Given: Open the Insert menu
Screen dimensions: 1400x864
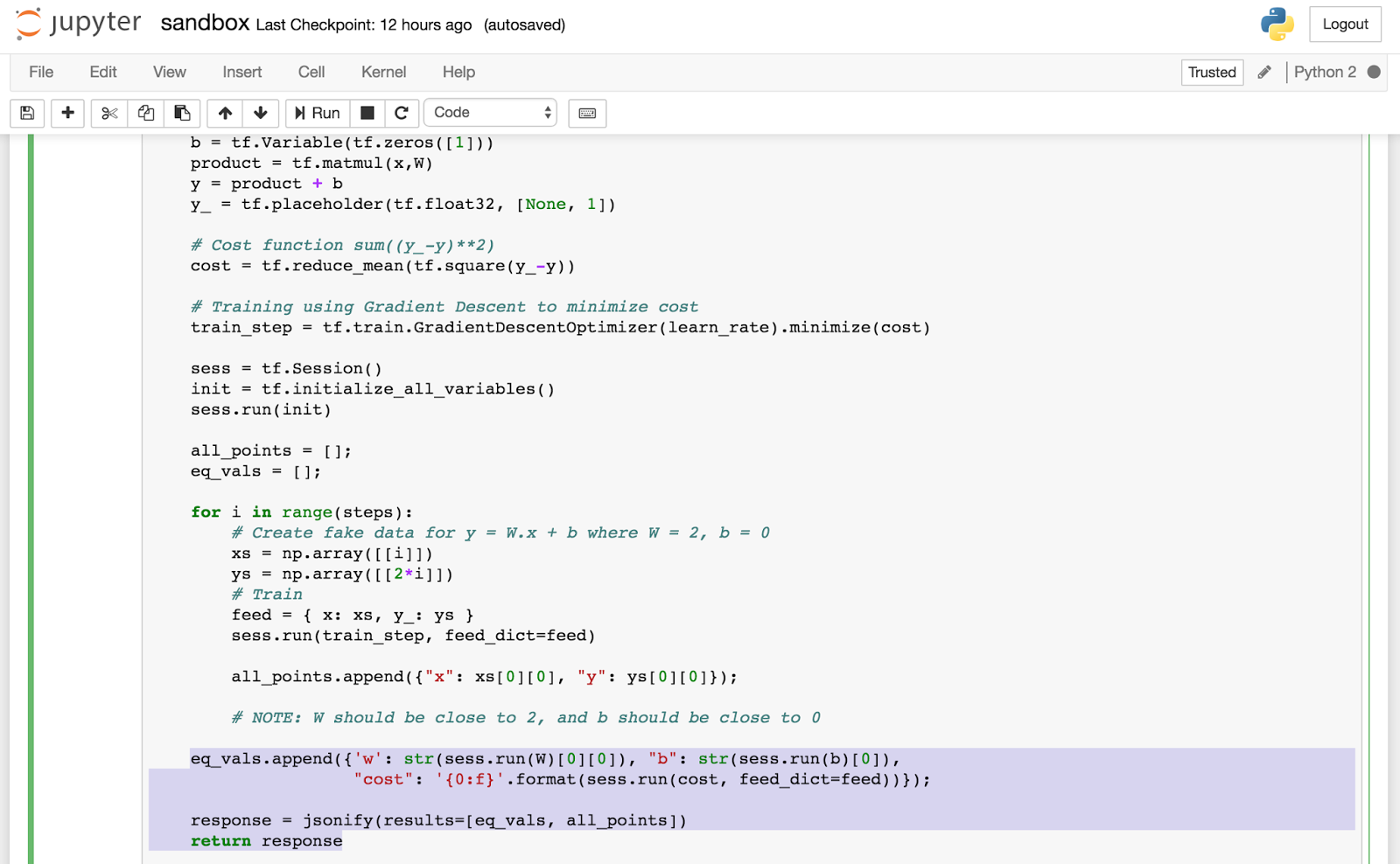Looking at the screenshot, I should tap(241, 72).
